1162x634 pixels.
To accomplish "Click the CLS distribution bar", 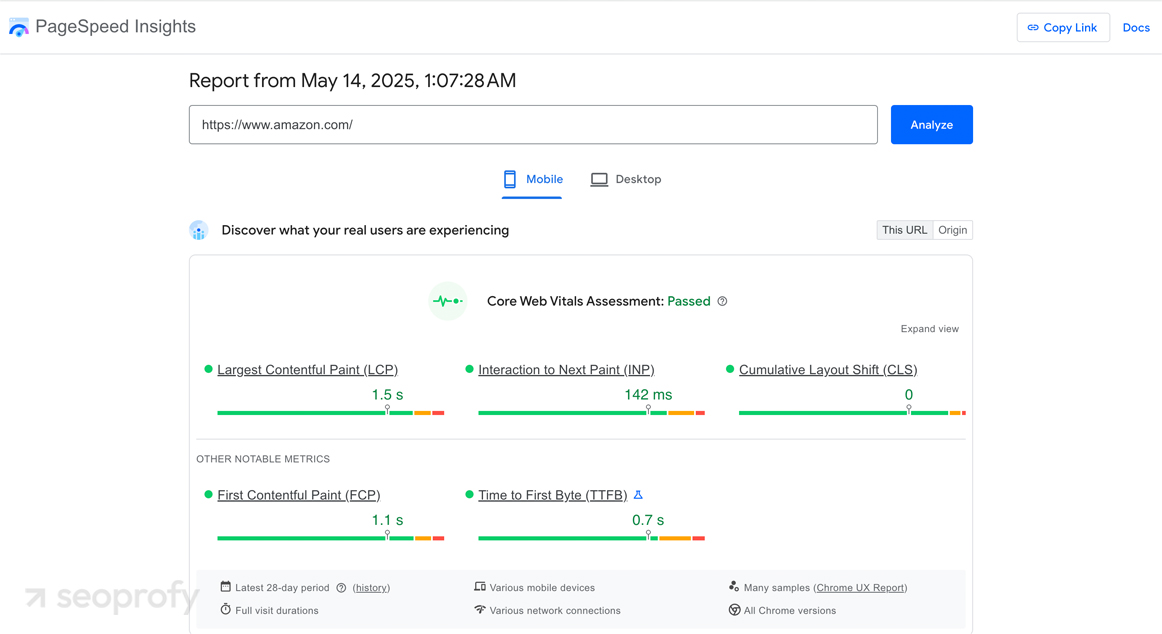I will (x=852, y=413).
